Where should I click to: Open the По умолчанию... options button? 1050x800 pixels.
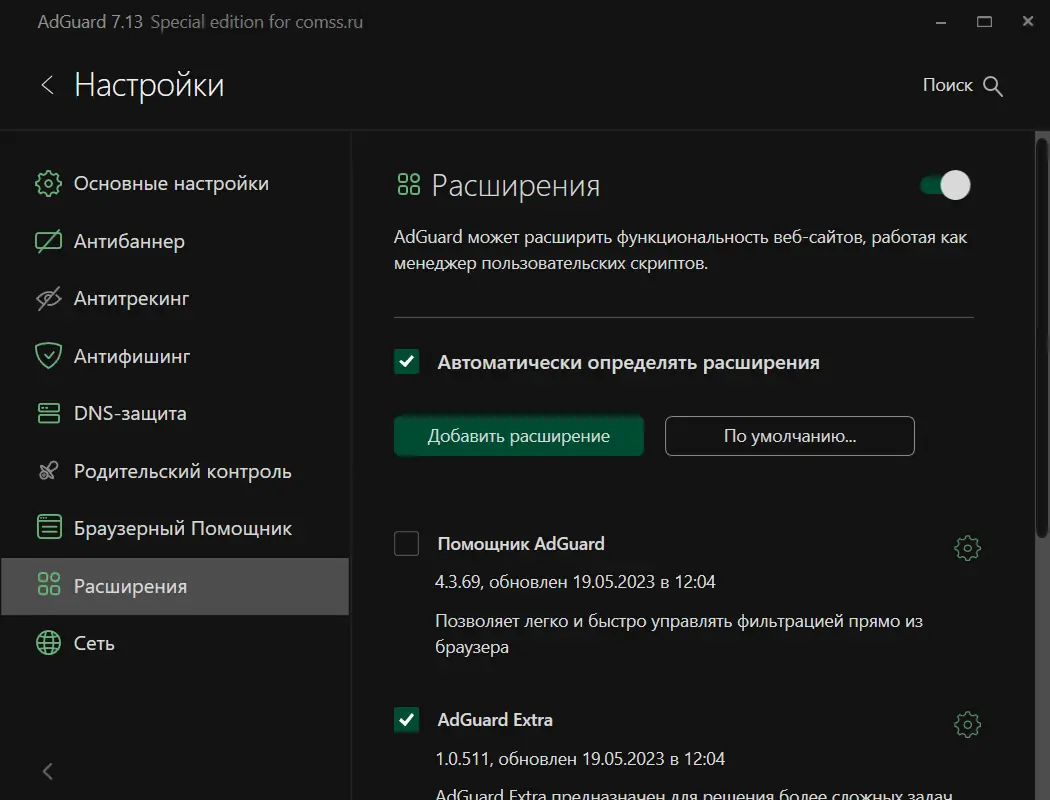(x=789, y=436)
